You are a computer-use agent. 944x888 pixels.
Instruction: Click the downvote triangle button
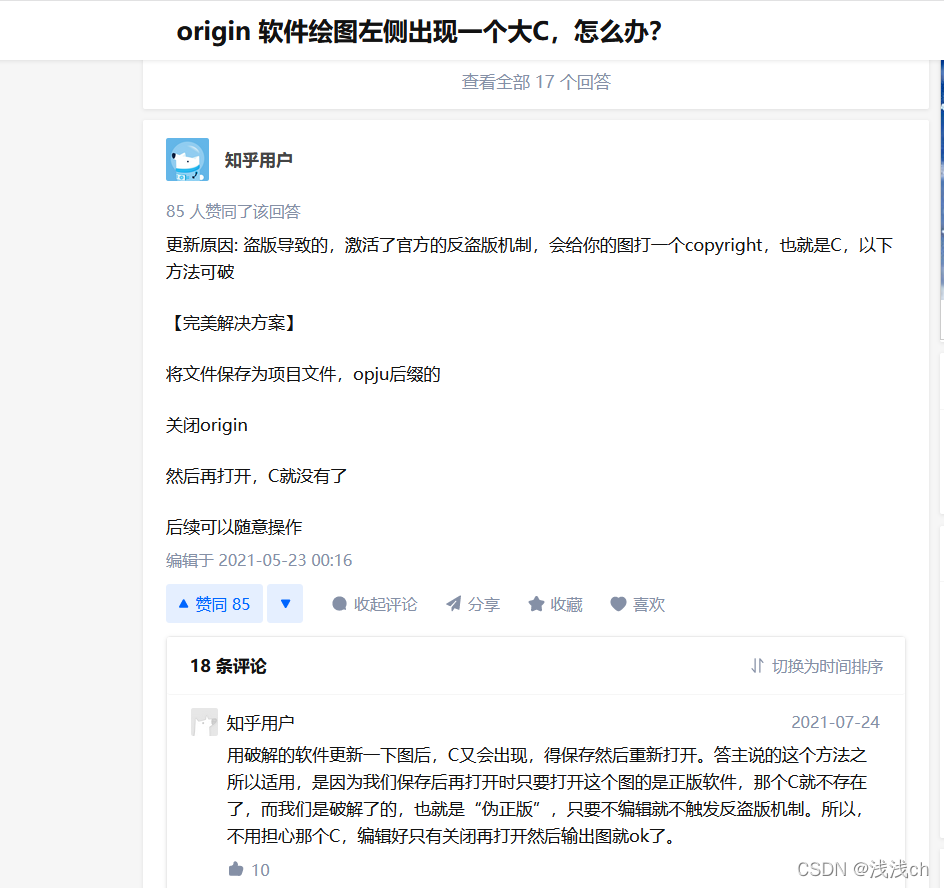click(x=285, y=604)
